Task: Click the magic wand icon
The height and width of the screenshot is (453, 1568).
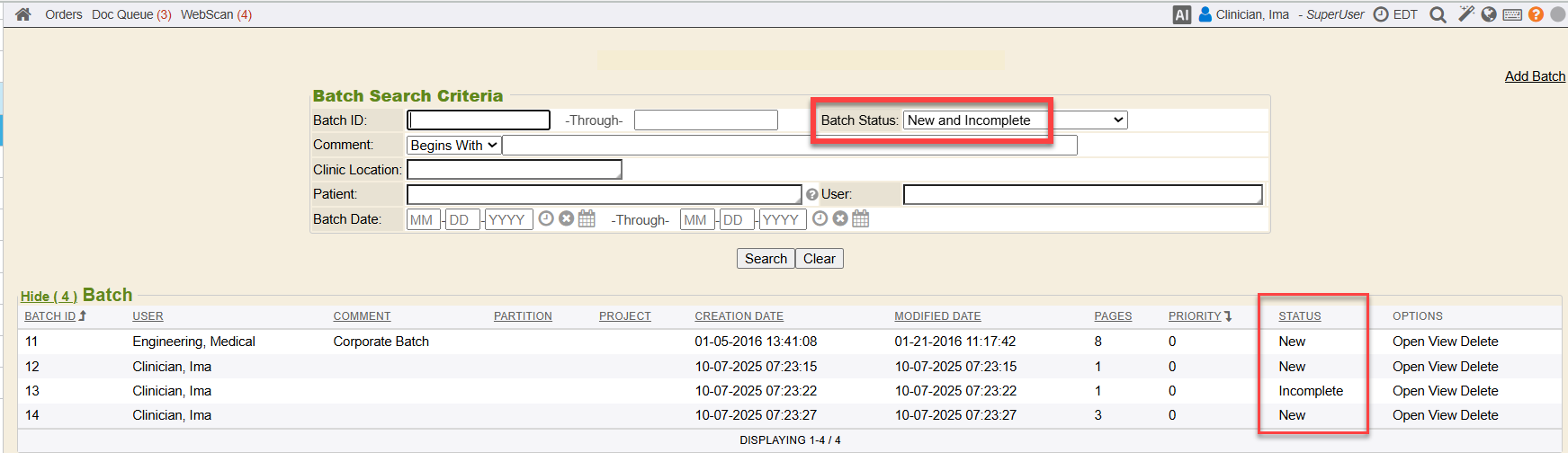Action: tap(1465, 14)
